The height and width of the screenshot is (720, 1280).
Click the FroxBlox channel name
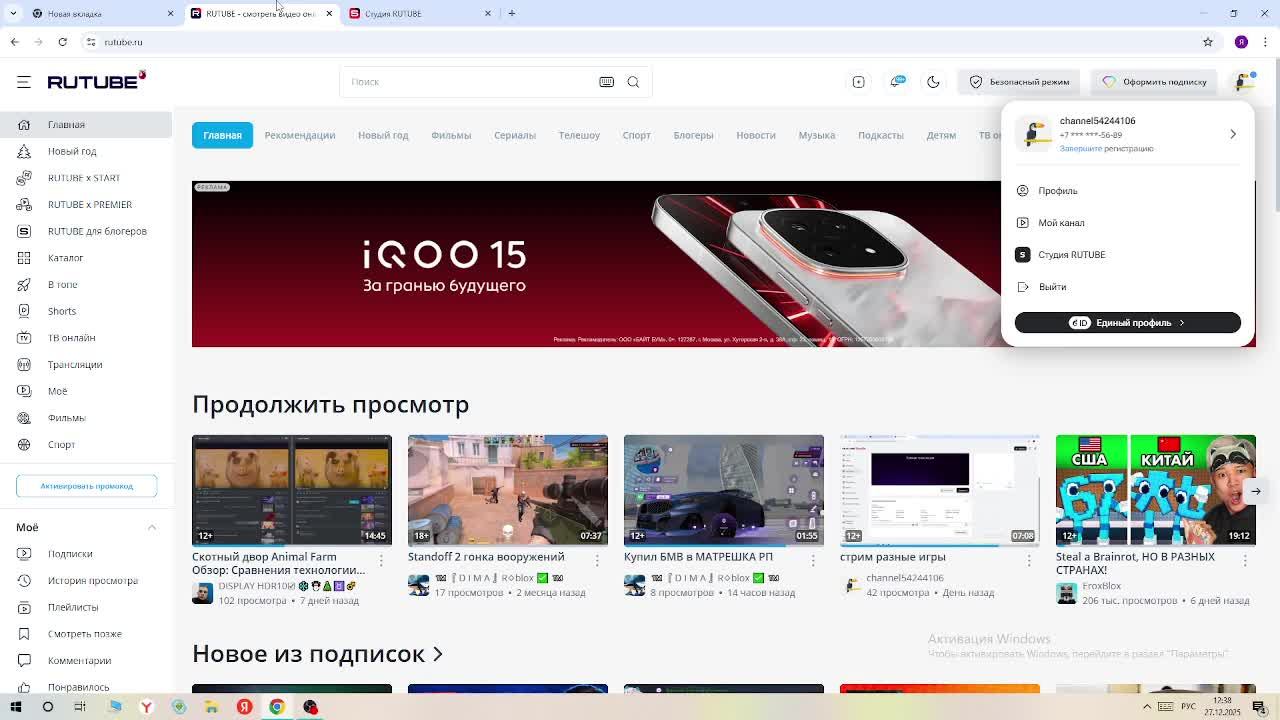[1101, 586]
